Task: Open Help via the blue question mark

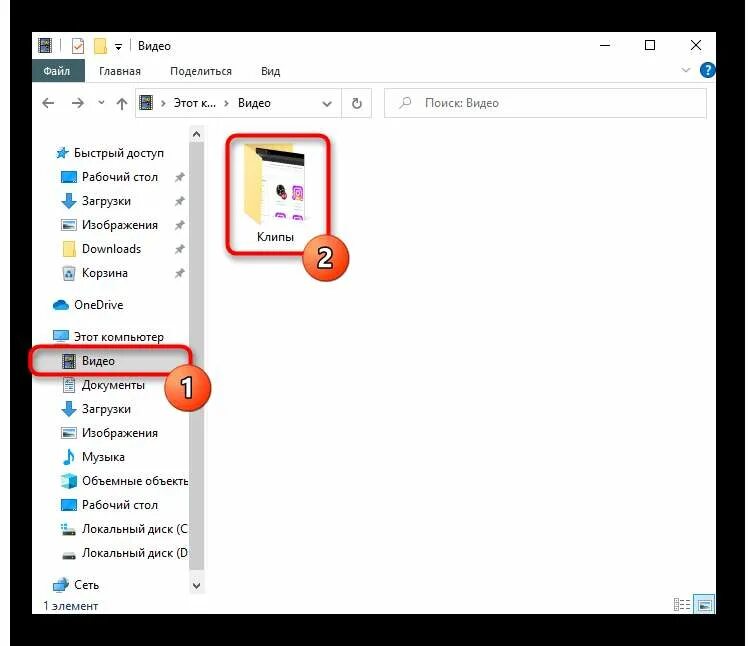Action: pyautogui.click(x=707, y=70)
